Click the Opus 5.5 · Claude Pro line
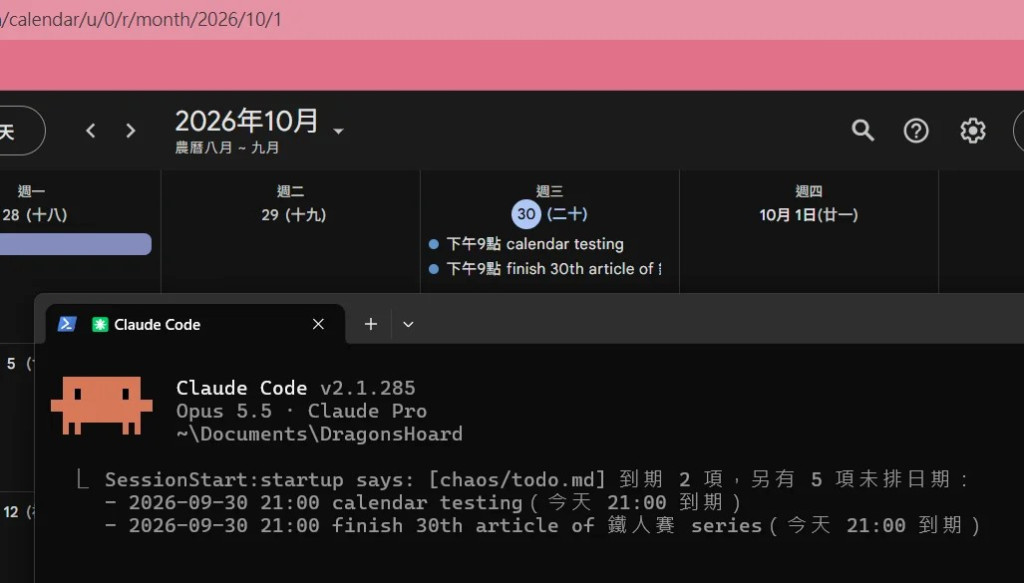 tap(302, 411)
